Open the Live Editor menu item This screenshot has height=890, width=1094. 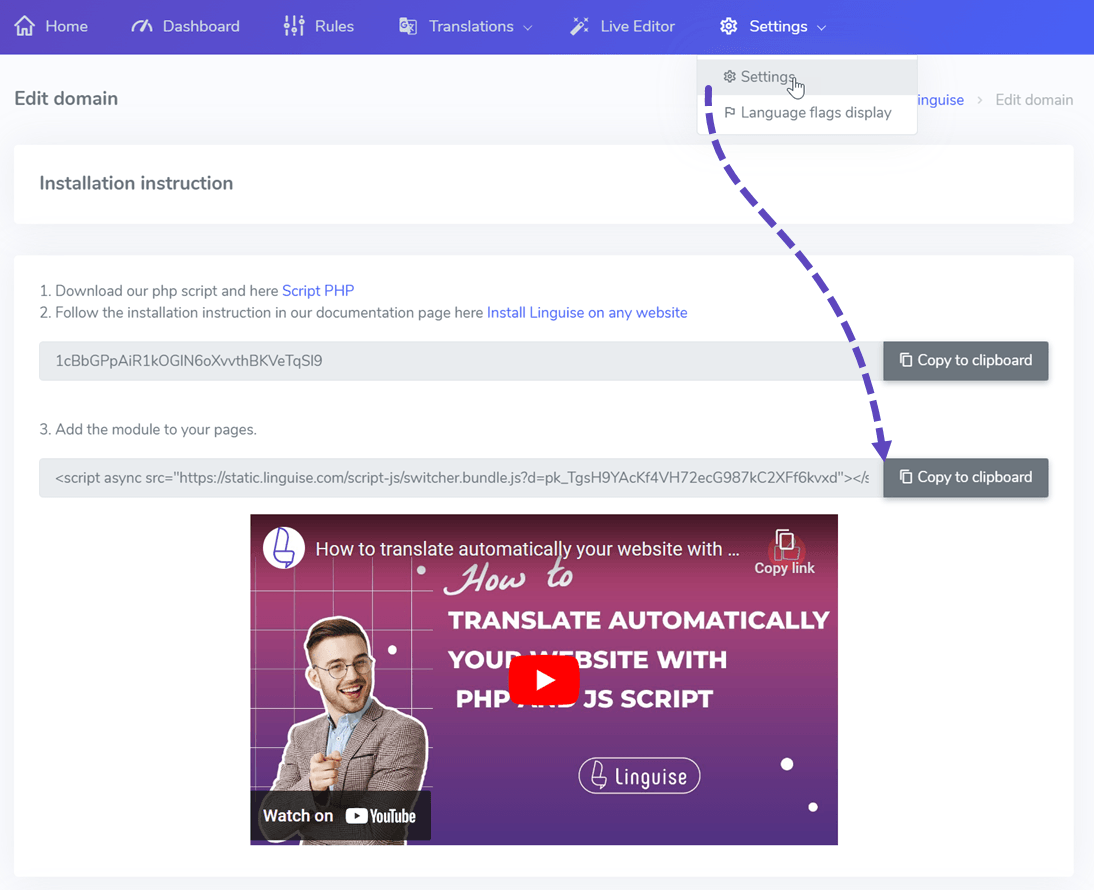tap(622, 27)
